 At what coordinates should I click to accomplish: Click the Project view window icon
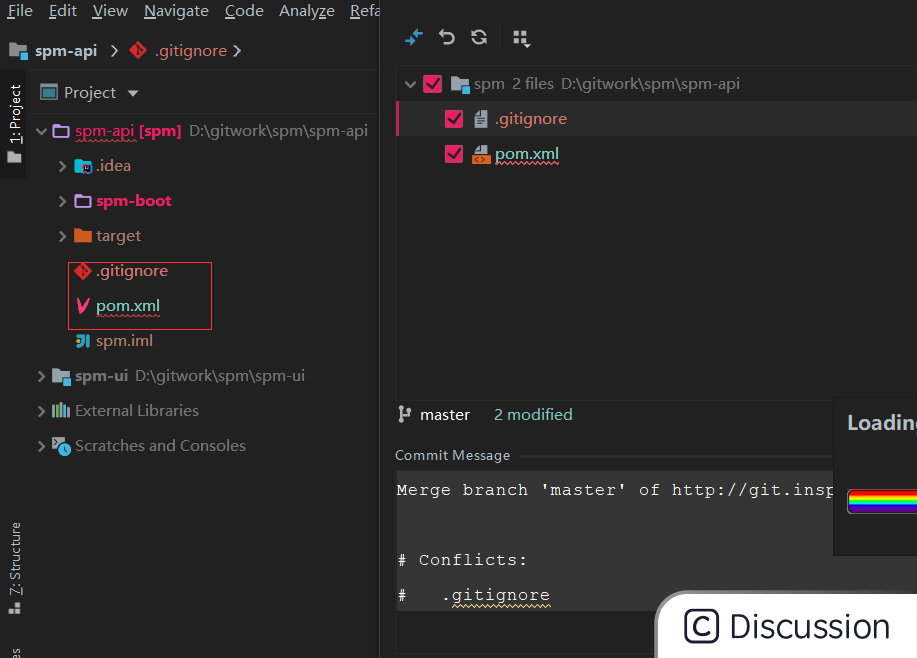pyautogui.click(x=49, y=92)
